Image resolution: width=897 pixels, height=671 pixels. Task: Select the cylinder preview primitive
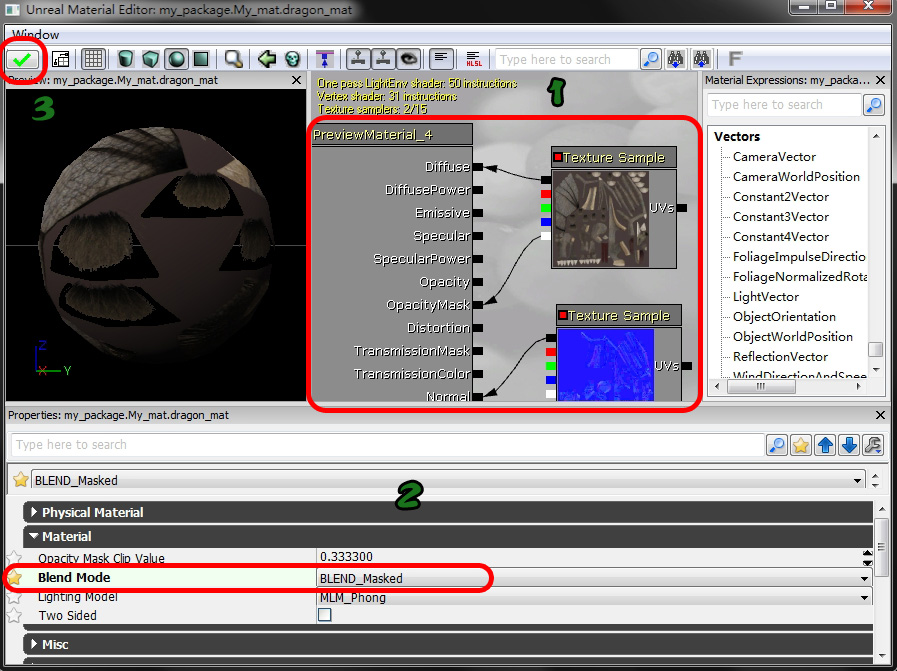pyautogui.click(x=126, y=59)
